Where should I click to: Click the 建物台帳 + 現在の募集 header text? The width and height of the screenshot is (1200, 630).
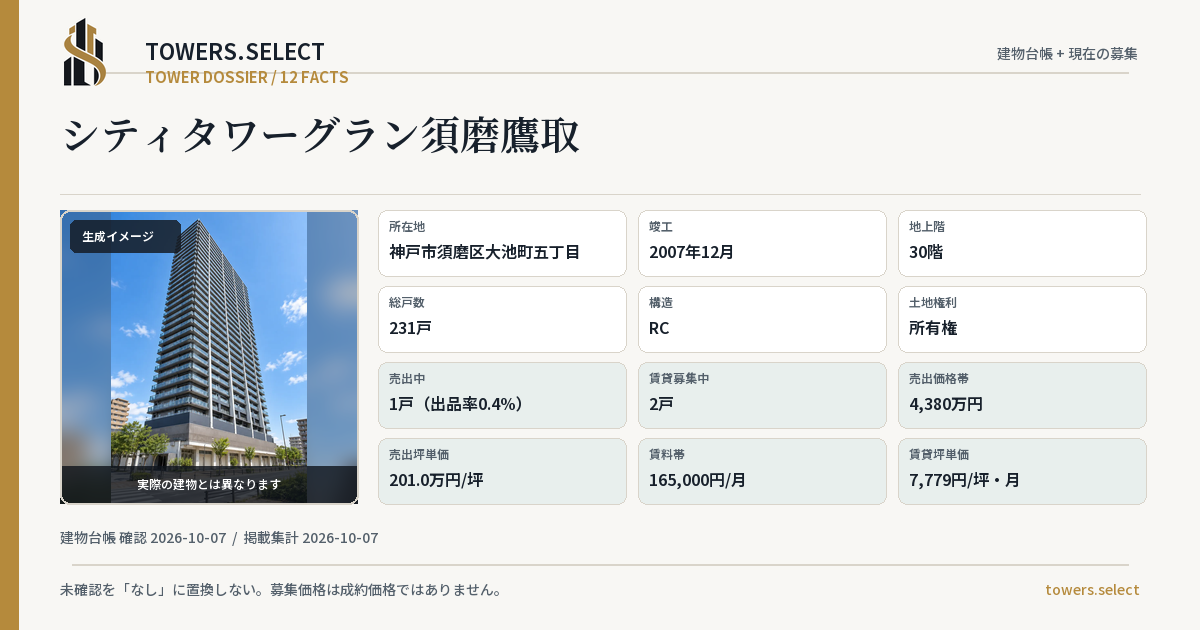[x=1067, y=54]
